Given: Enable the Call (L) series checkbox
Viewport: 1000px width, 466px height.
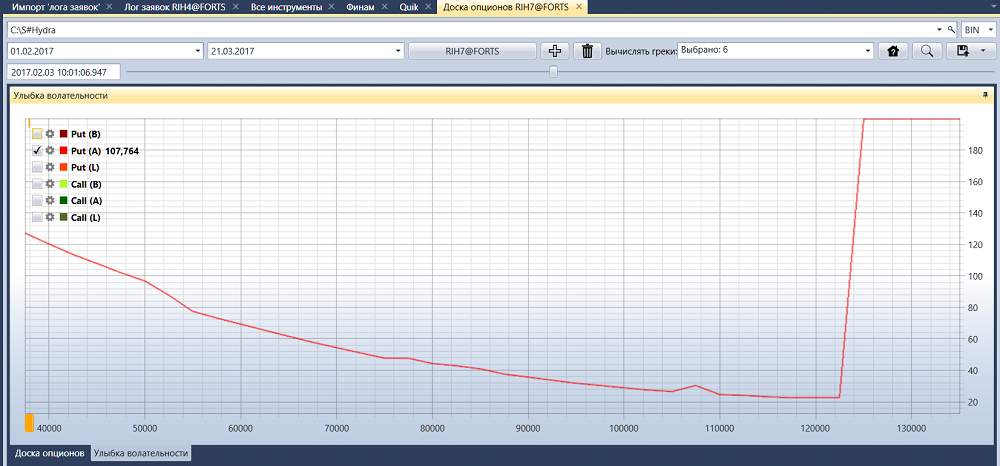Looking at the screenshot, I should pos(37,217).
